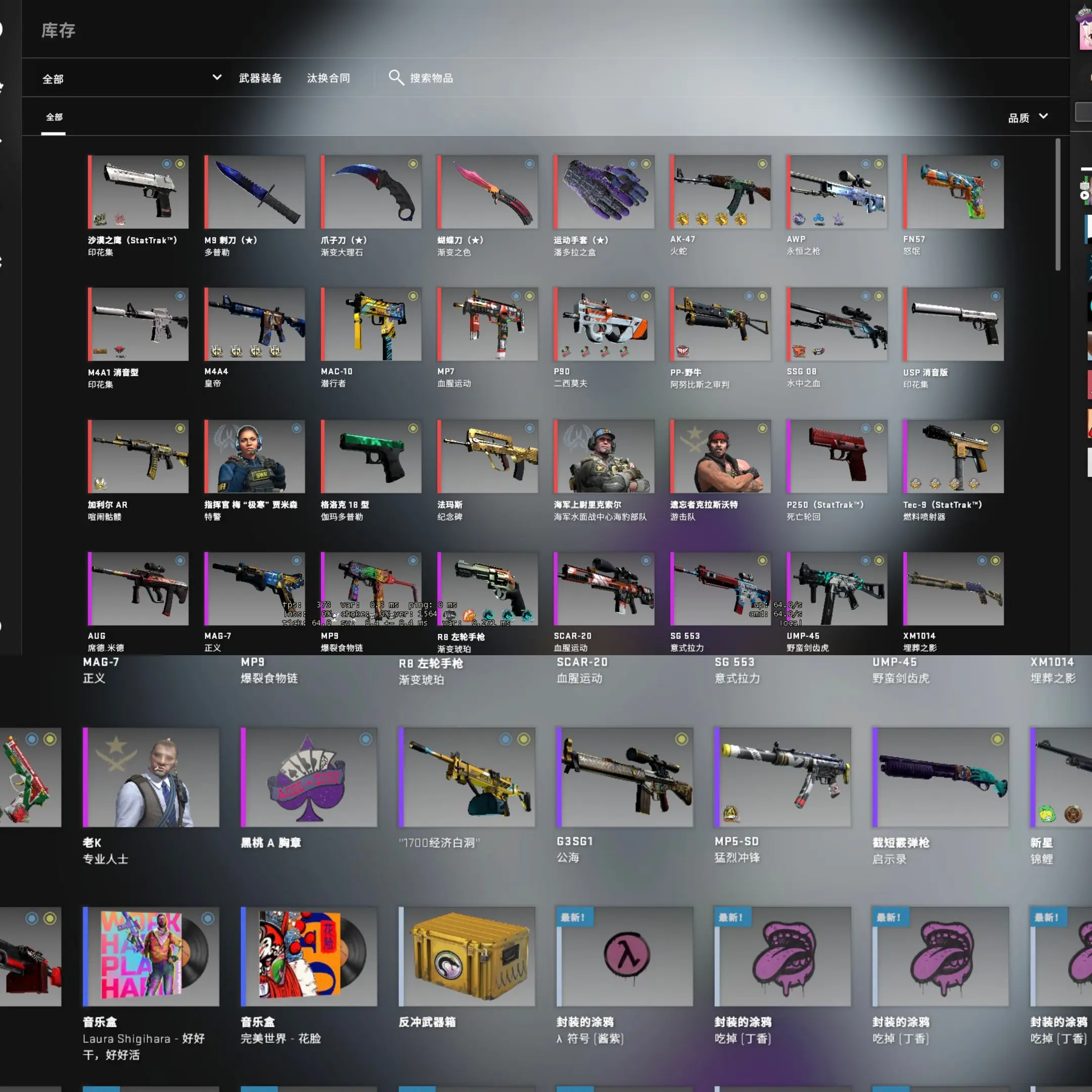Select 格洛克 18 型 伽玛多普勒
This screenshot has height=1092, width=1092.
click(372, 457)
